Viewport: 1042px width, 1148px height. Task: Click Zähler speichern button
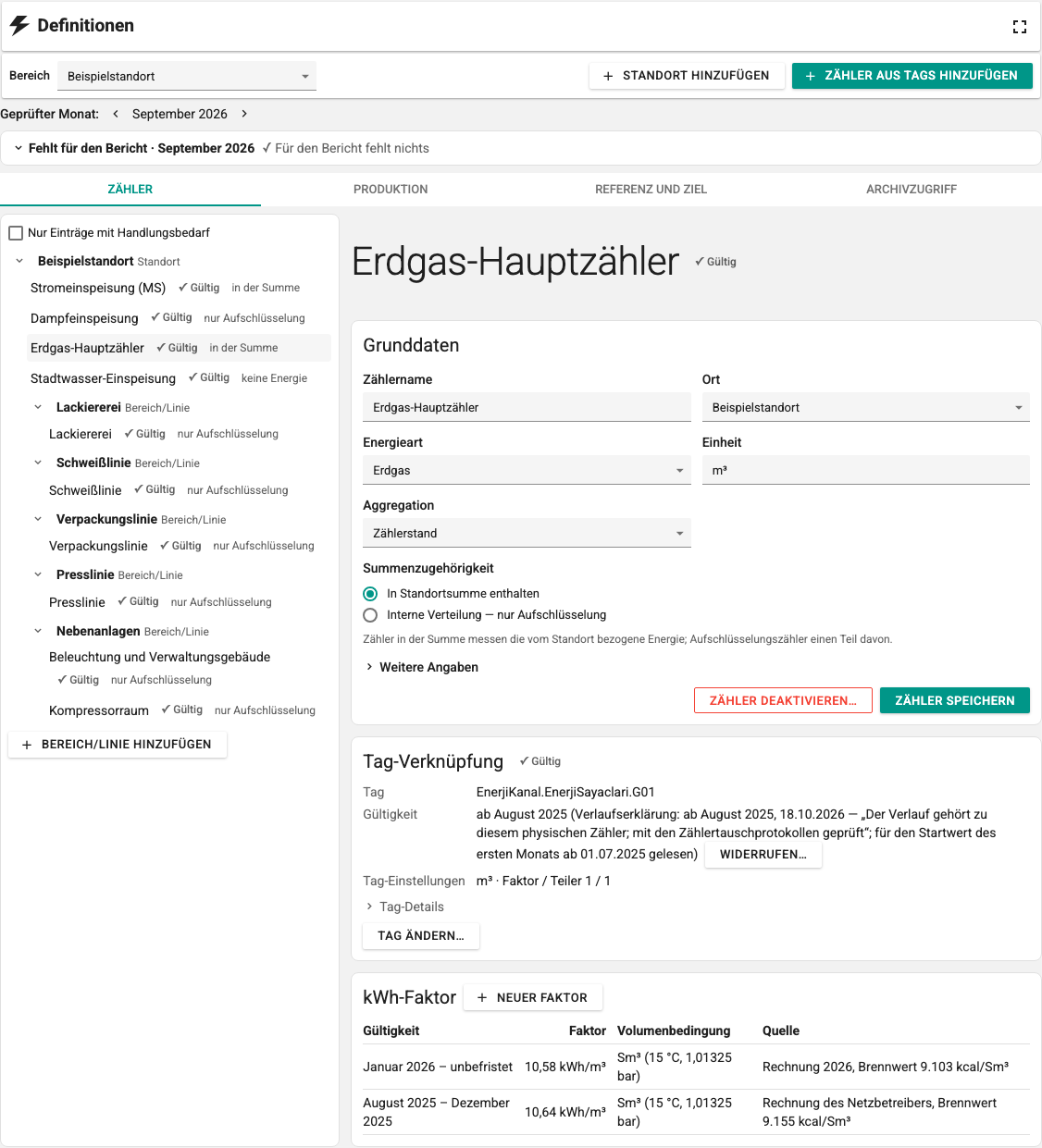pyautogui.click(x=955, y=701)
